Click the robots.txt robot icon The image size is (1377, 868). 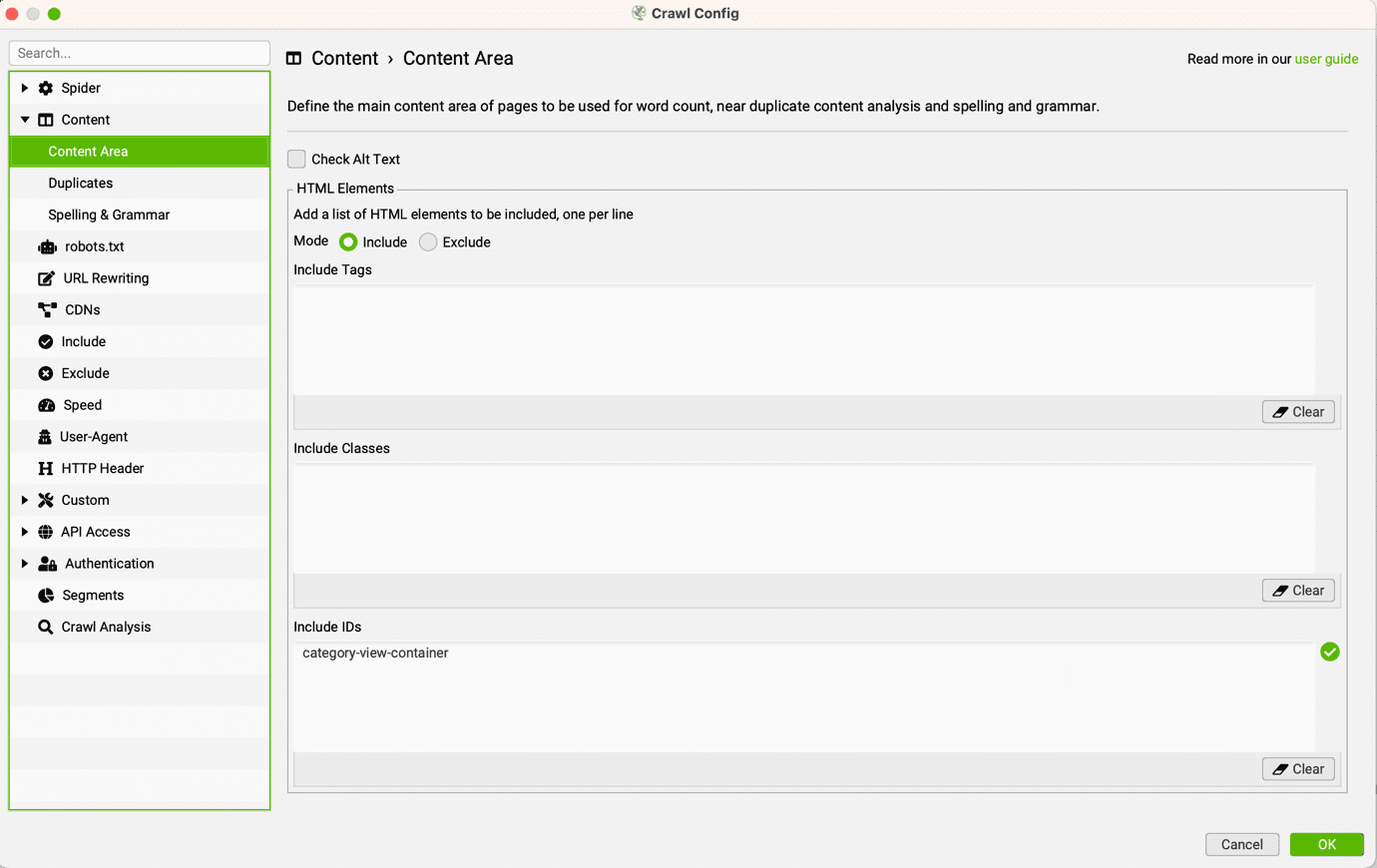(45, 245)
